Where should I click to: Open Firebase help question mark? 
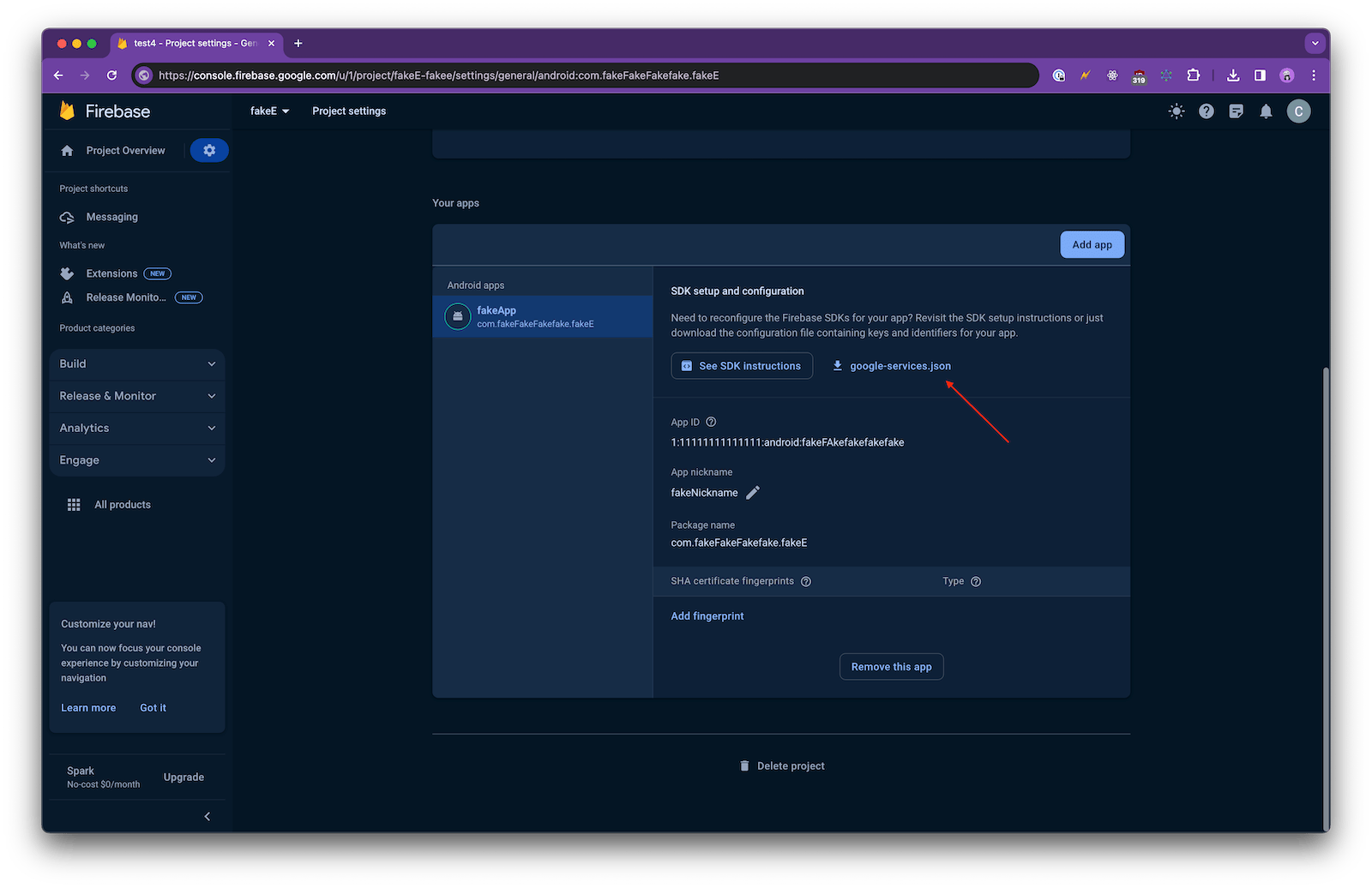[1206, 111]
